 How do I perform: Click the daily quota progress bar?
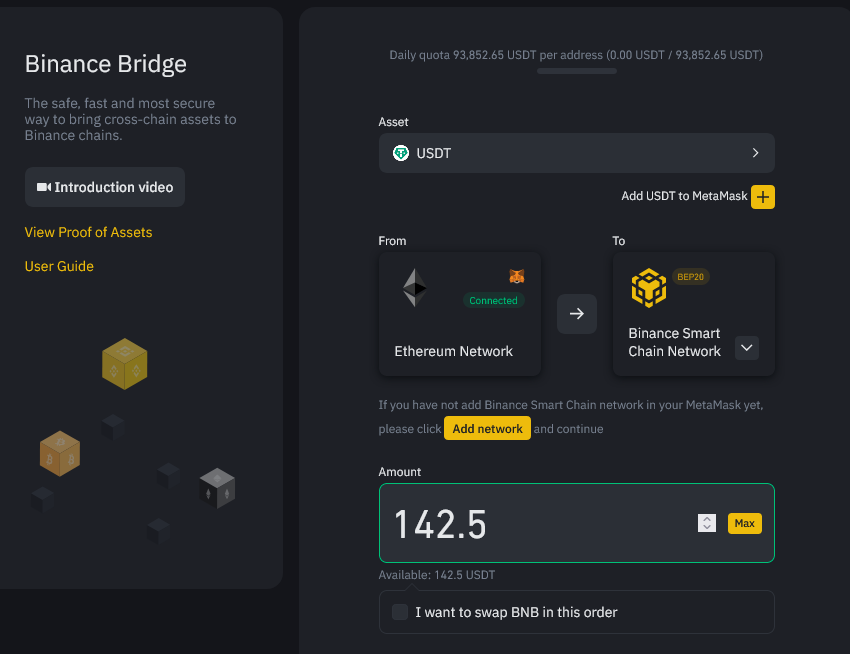pyautogui.click(x=576, y=71)
